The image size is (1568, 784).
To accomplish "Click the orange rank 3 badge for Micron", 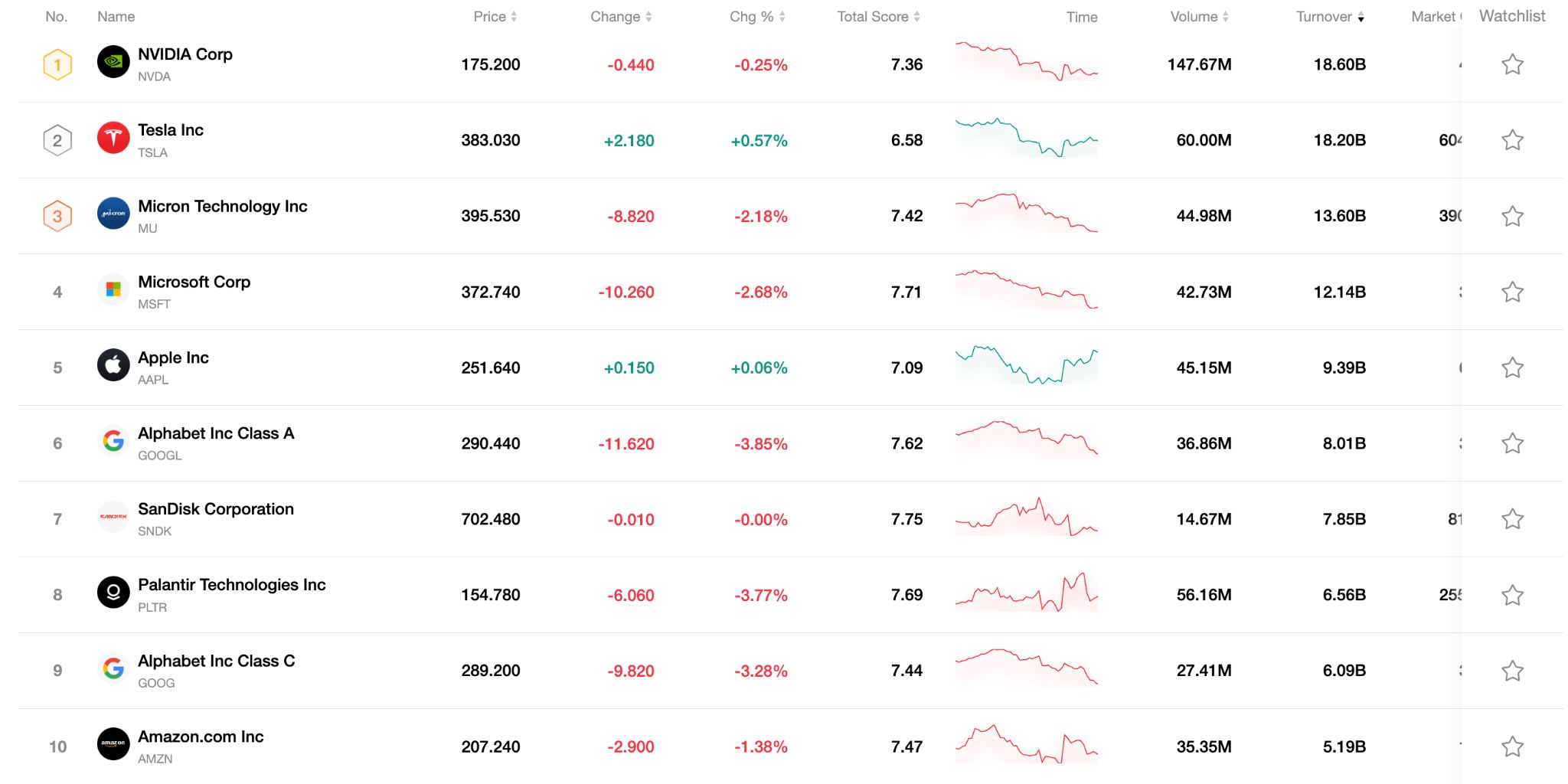I will [57, 215].
